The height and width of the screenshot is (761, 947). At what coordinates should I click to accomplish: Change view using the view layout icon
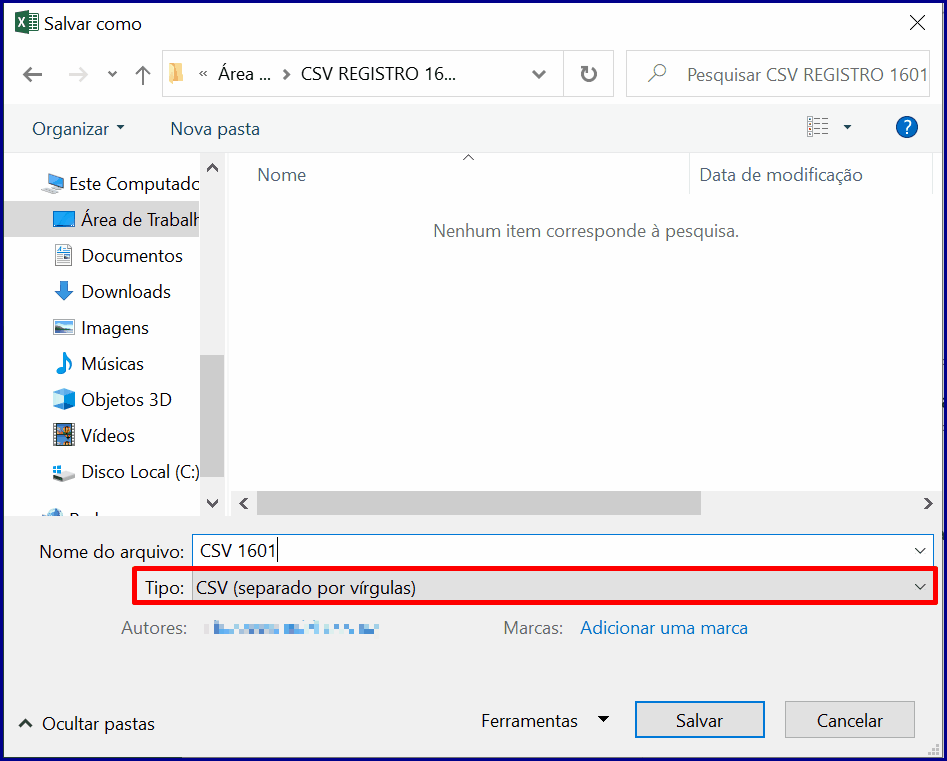(x=818, y=127)
